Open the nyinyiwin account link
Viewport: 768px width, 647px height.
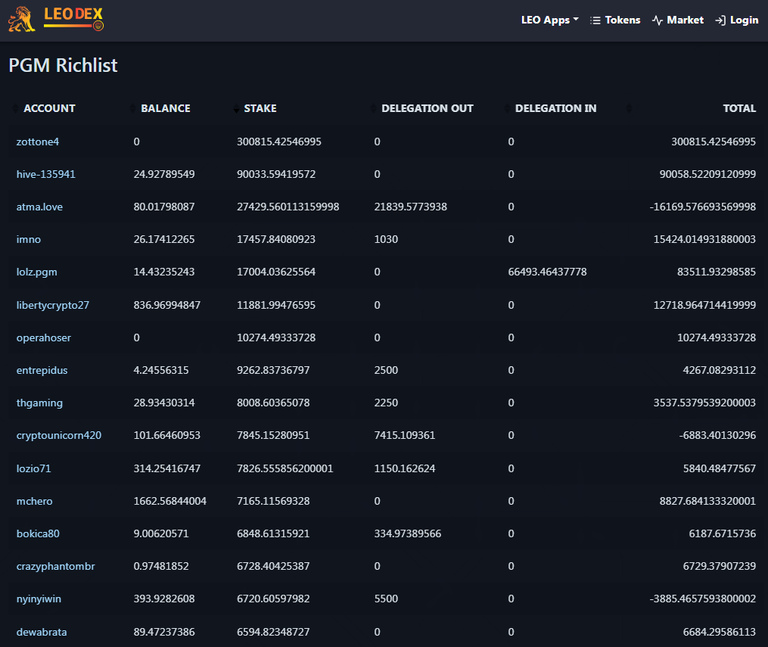point(39,599)
